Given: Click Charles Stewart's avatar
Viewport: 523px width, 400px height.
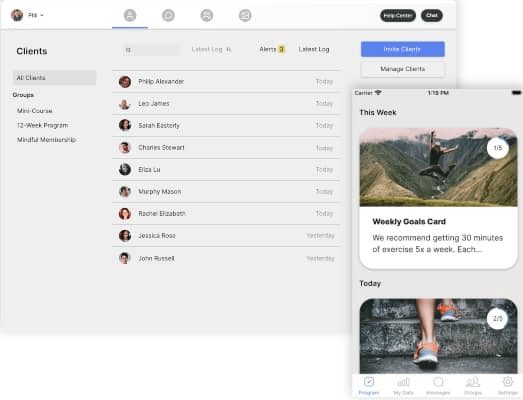Looking at the screenshot, I should point(125,147).
